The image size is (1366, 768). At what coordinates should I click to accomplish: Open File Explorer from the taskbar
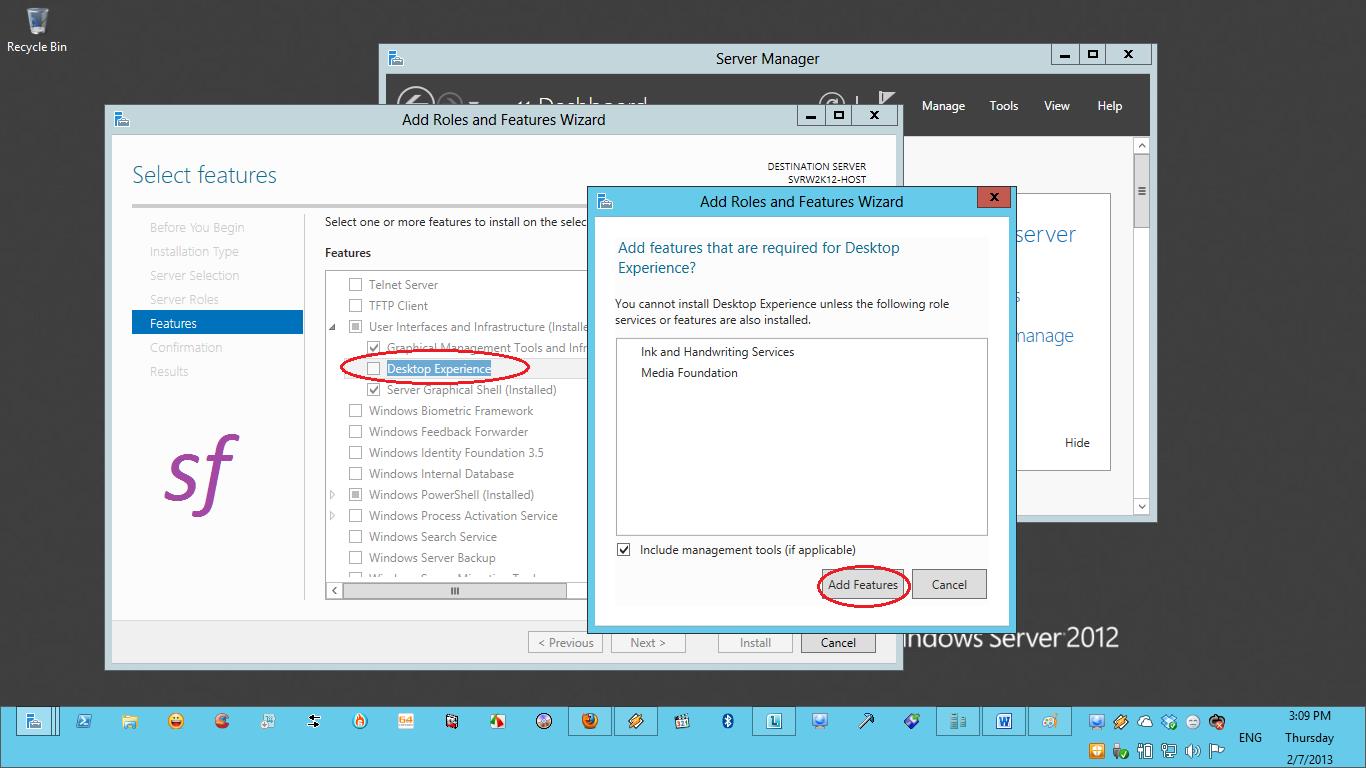tap(130, 721)
